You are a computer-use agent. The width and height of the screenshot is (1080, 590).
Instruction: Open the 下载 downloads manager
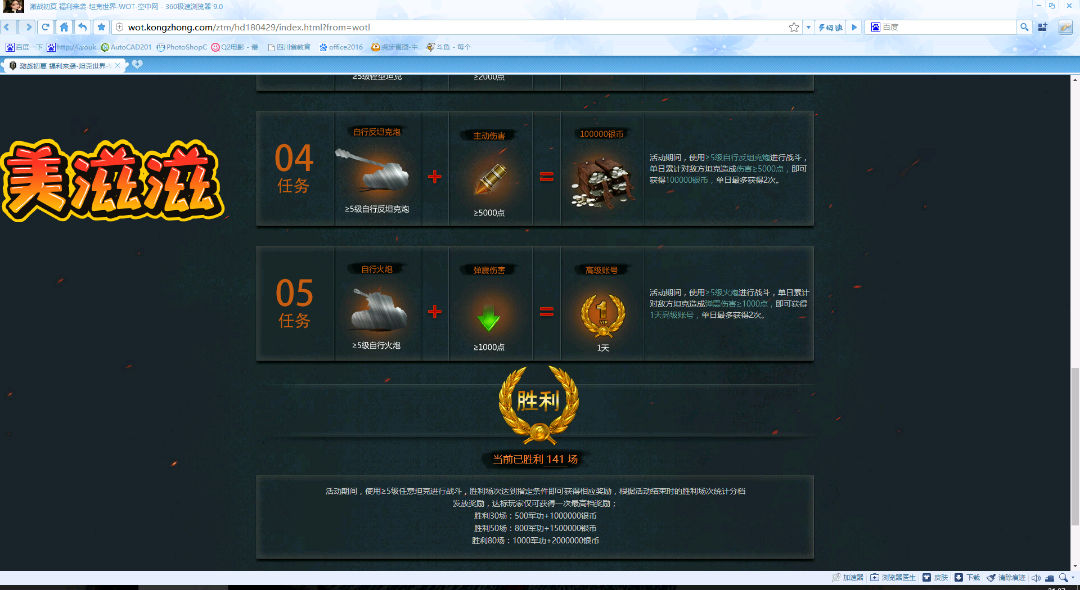[x=967, y=578]
